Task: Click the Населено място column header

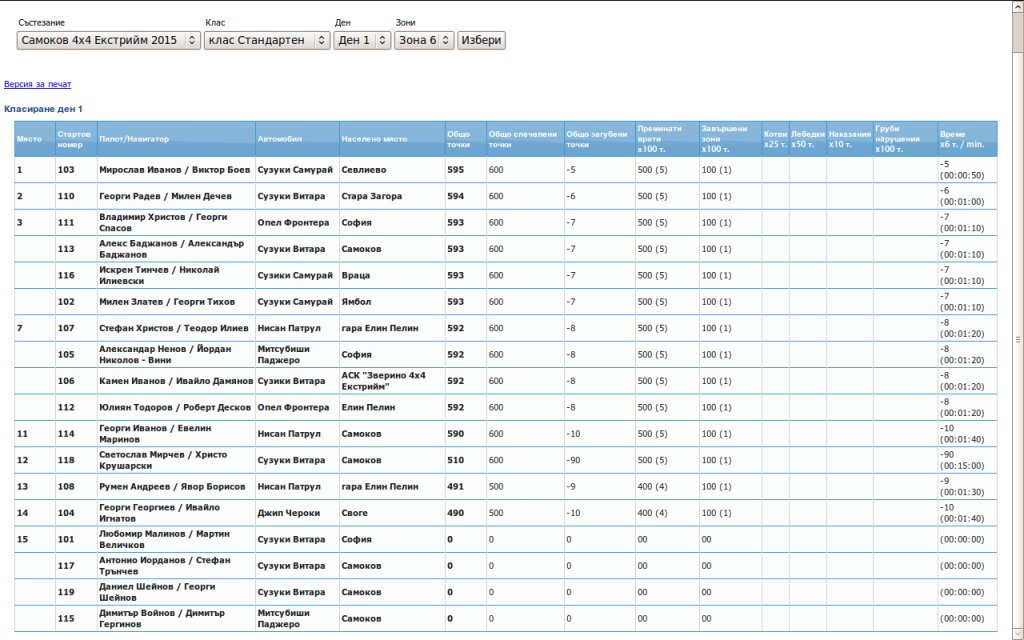Action: click(x=374, y=139)
